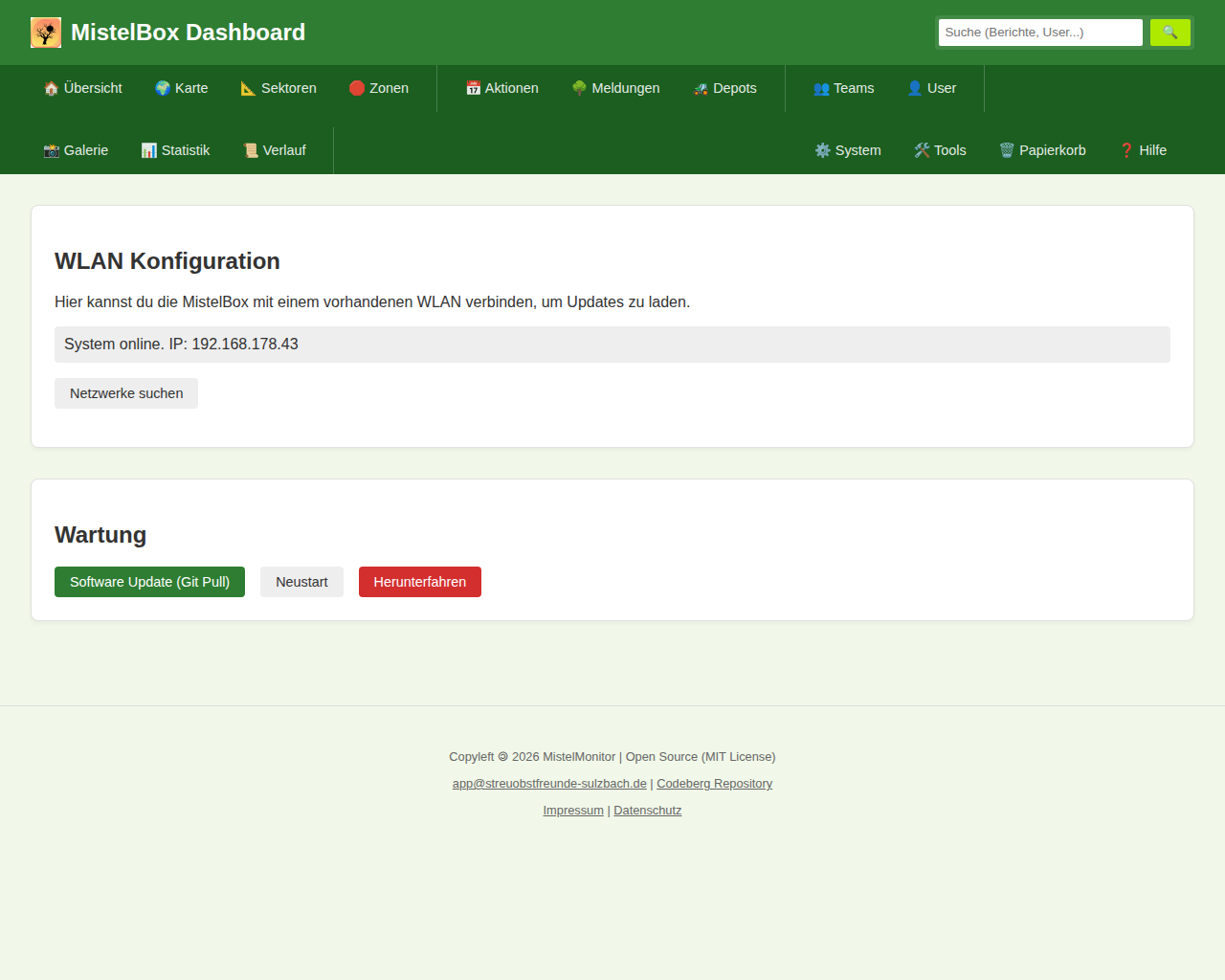The height and width of the screenshot is (980, 1225).
Task: Go to the Teams page
Action: coord(843,88)
